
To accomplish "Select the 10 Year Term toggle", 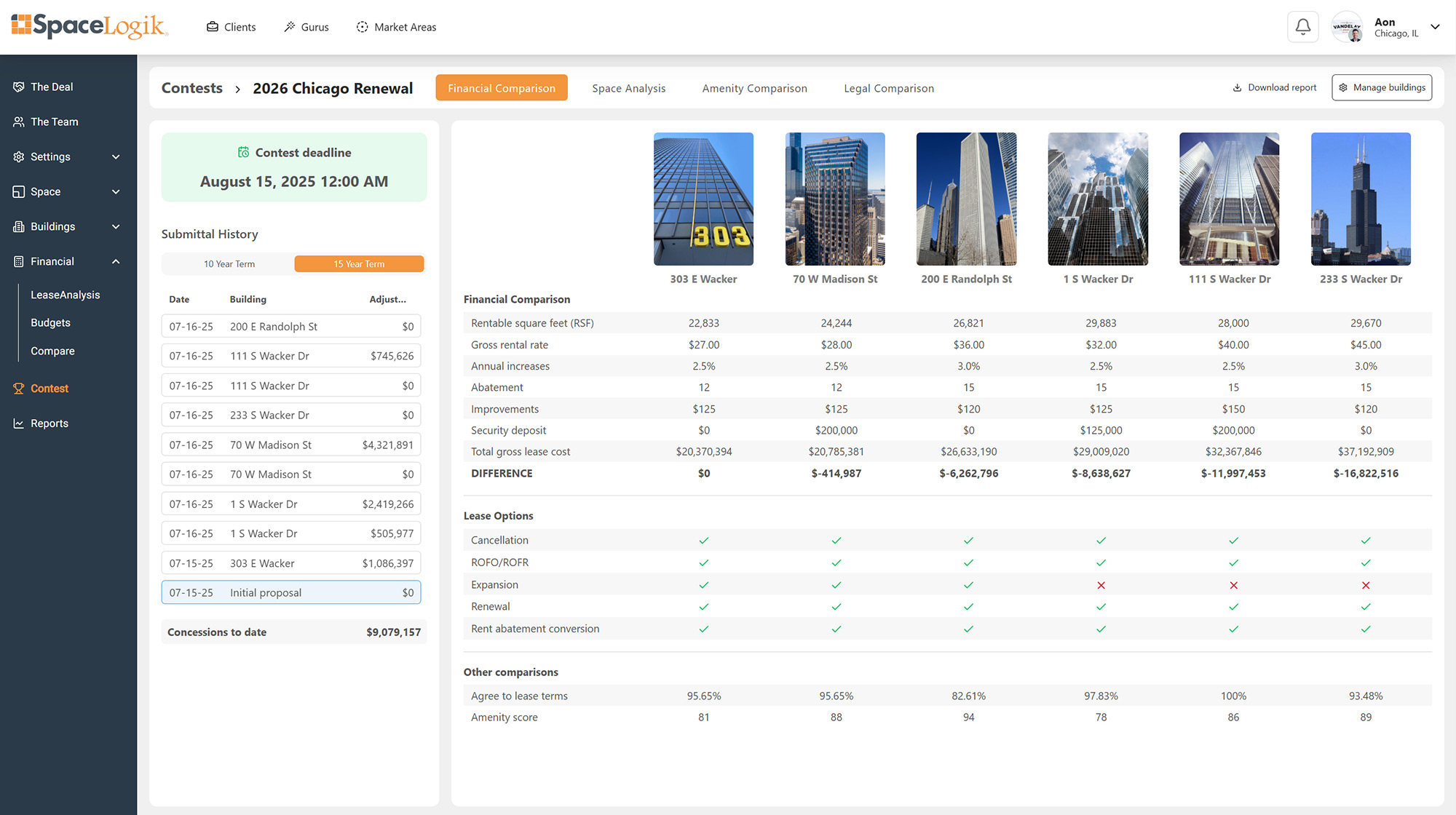I will tap(229, 264).
